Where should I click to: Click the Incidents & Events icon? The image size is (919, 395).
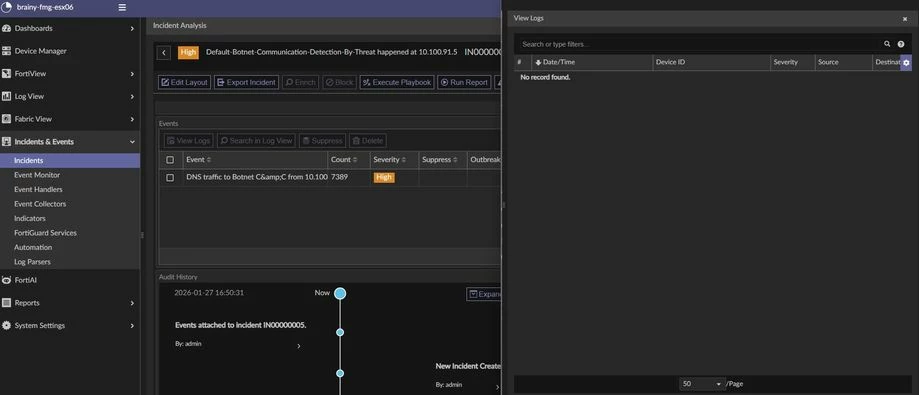pyautogui.click(x=6, y=142)
